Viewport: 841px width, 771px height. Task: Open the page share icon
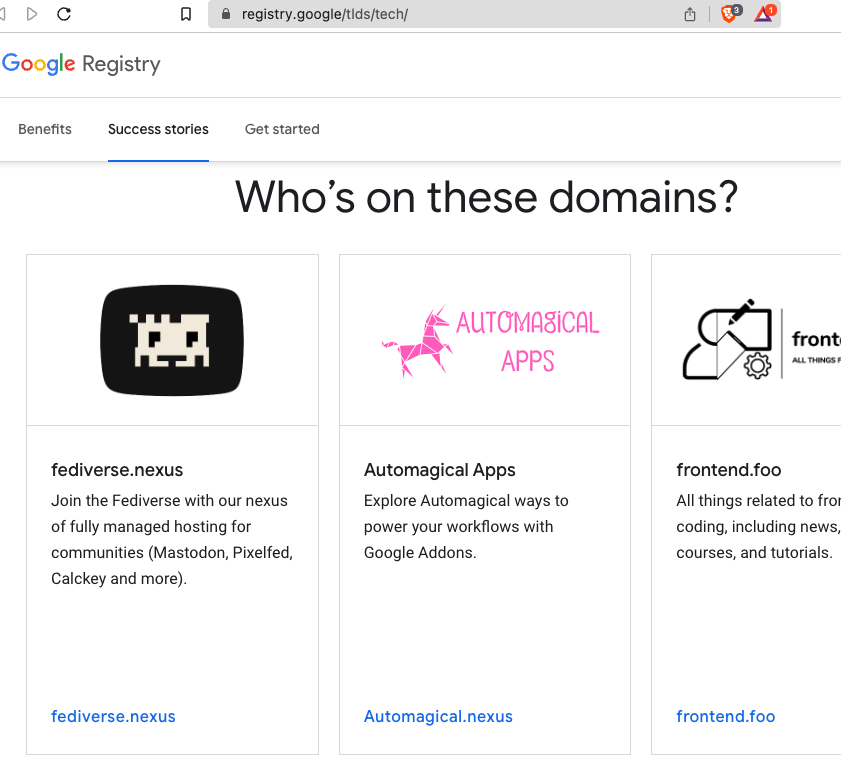coord(689,15)
